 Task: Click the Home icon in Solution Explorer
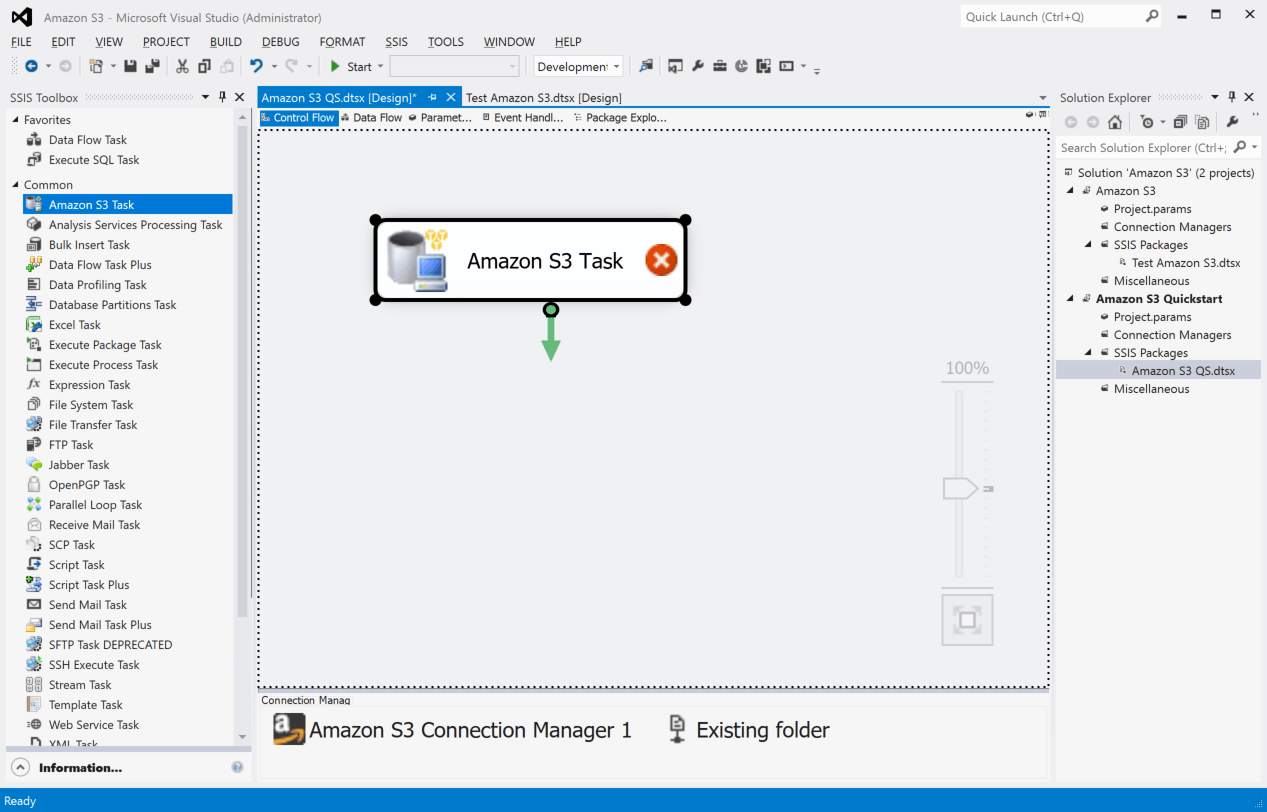pyautogui.click(x=1115, y=122)
